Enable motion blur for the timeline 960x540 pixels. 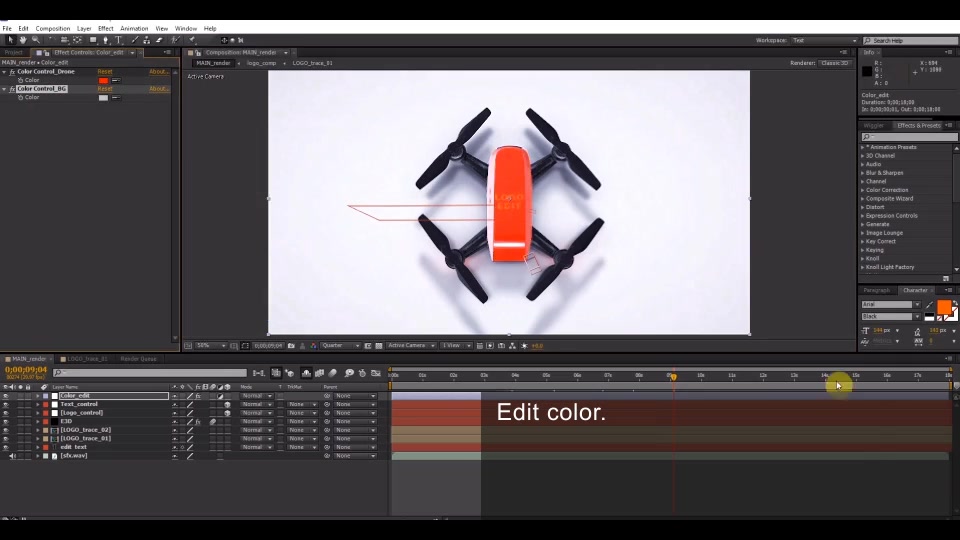[x=334, y=373]
